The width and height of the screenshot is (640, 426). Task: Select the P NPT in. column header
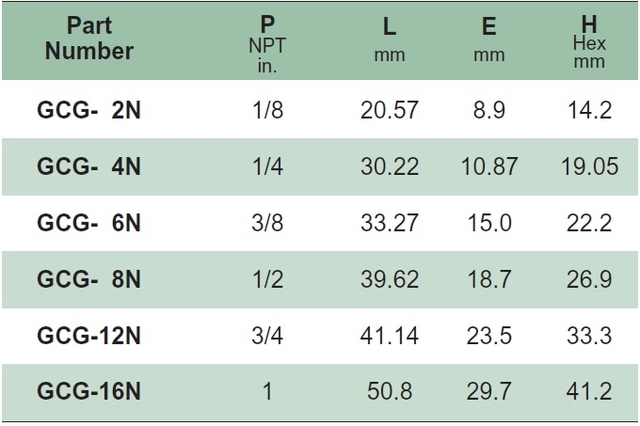pyautogui.click(x=267, y=44)
